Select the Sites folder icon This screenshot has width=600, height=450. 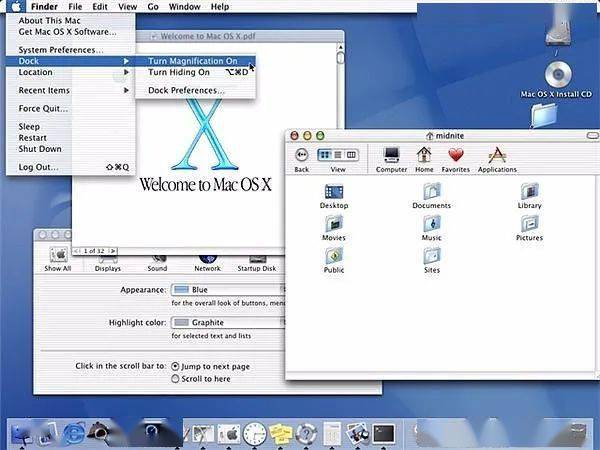tap(432, 256)
